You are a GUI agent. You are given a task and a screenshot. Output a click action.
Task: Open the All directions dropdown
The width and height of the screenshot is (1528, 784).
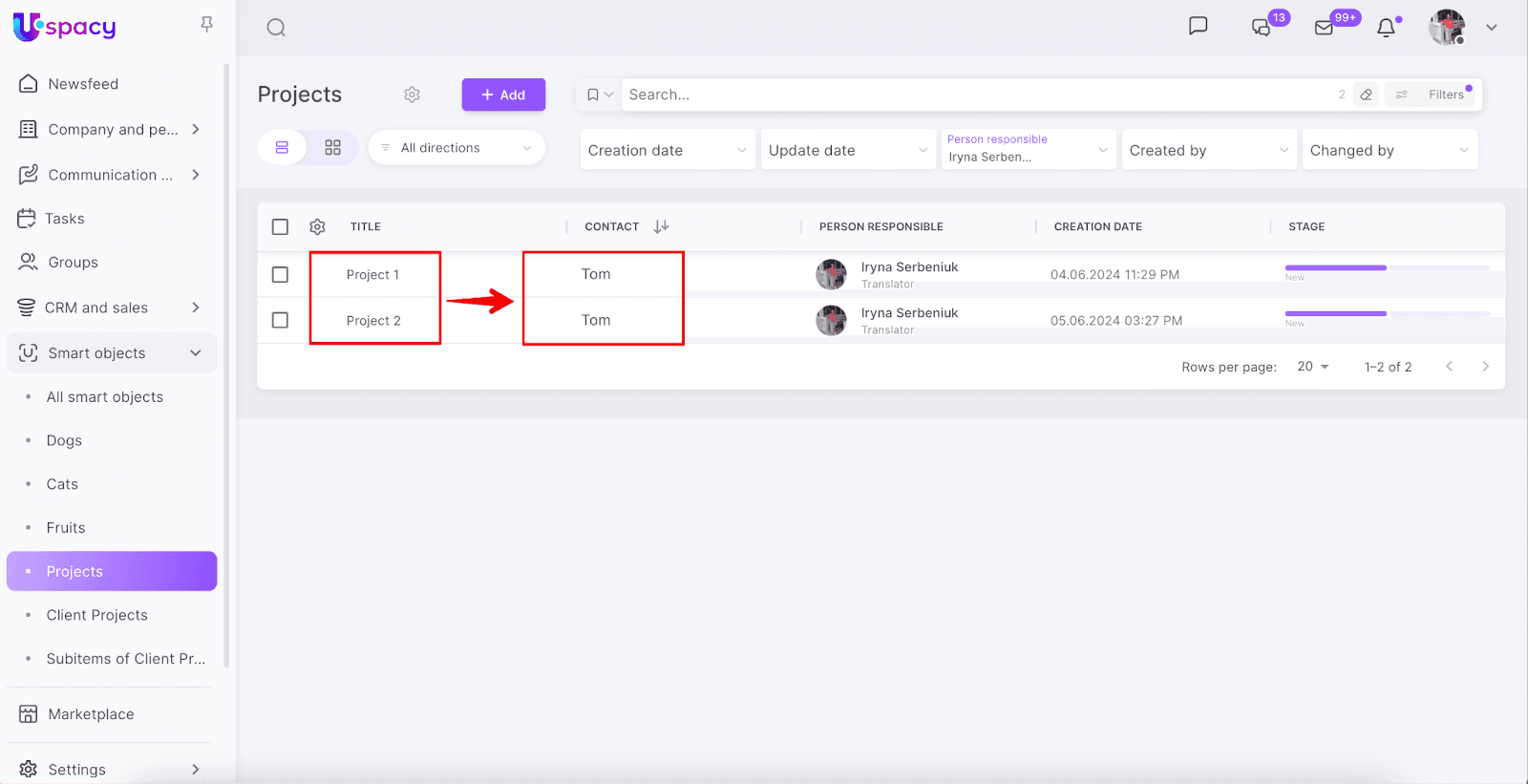456,148
